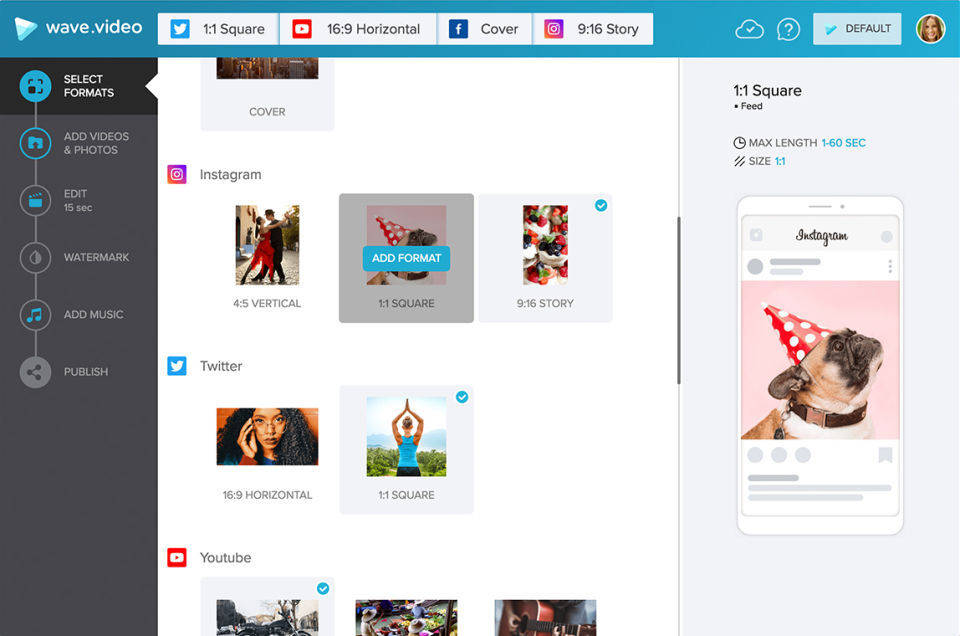Click the formats list vertical scrollbar

pyautogui.click(x=679, y=300)
